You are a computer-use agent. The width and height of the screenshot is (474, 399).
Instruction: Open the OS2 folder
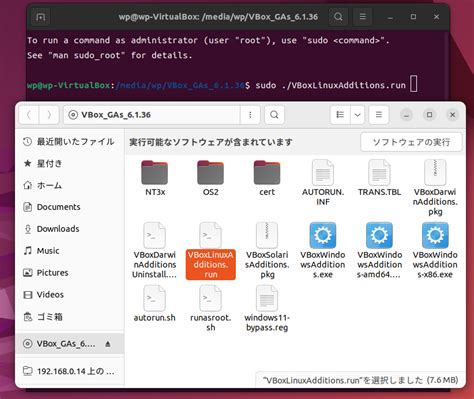[x=210, y=178]
